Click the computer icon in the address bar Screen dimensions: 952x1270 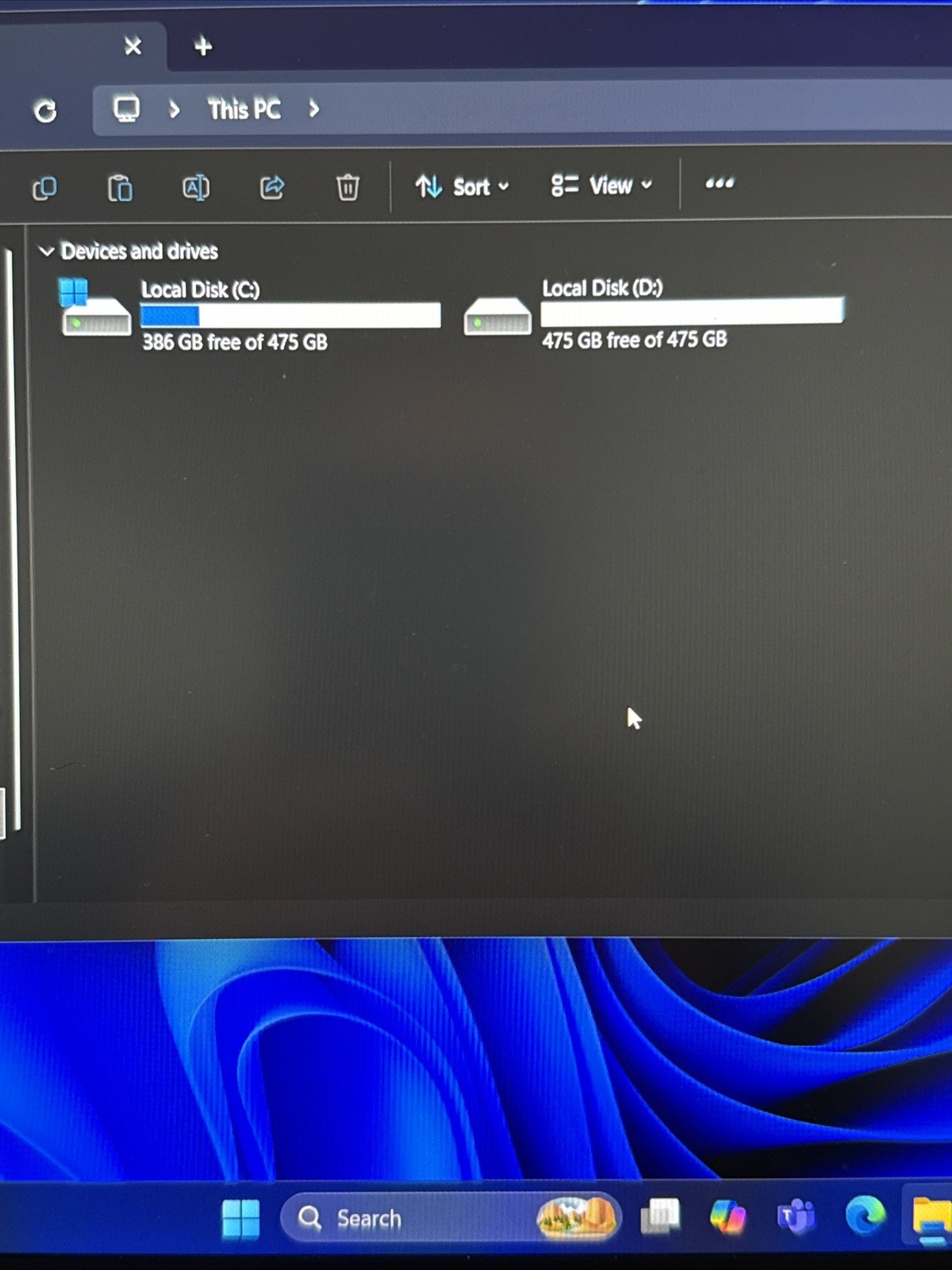[127, 109]
